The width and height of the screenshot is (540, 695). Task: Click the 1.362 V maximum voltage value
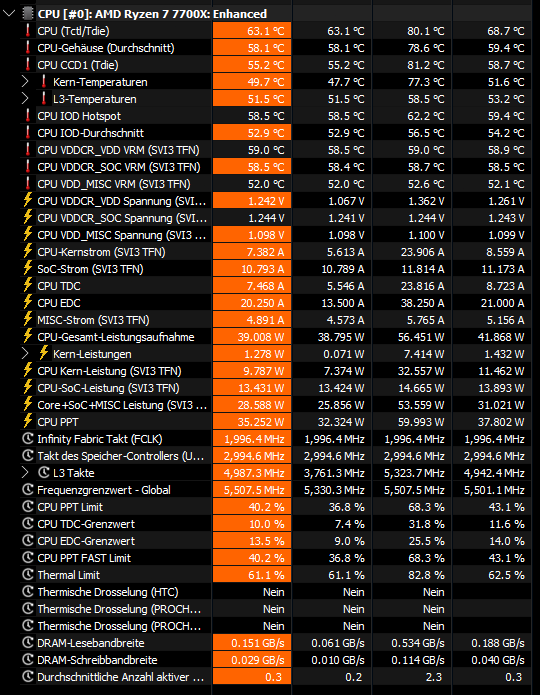click(426, 201)
